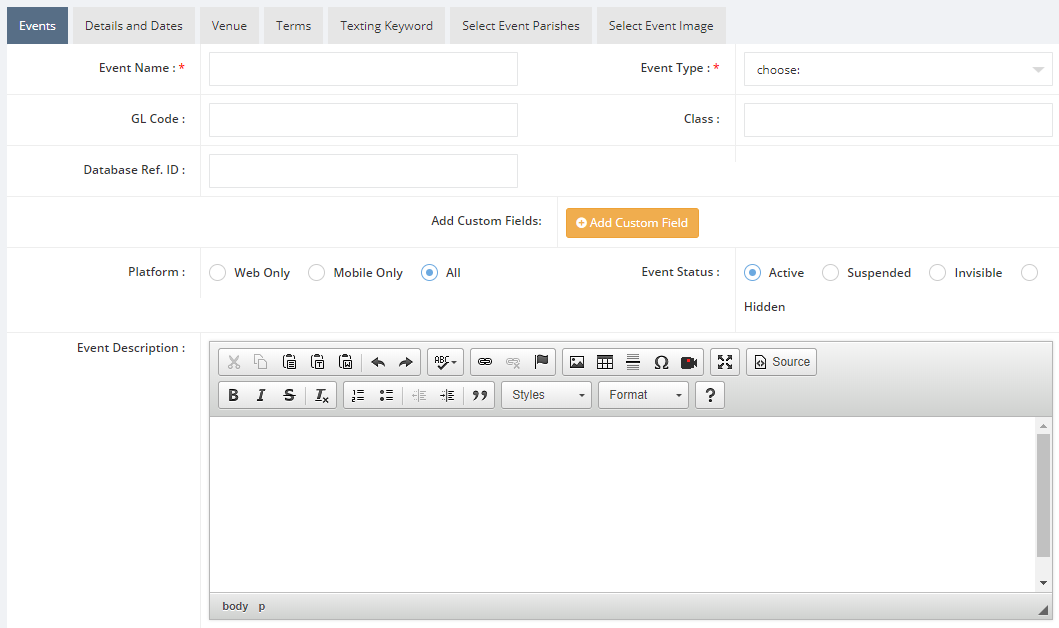Open the Event Type dropdown

tap(897, 70)
